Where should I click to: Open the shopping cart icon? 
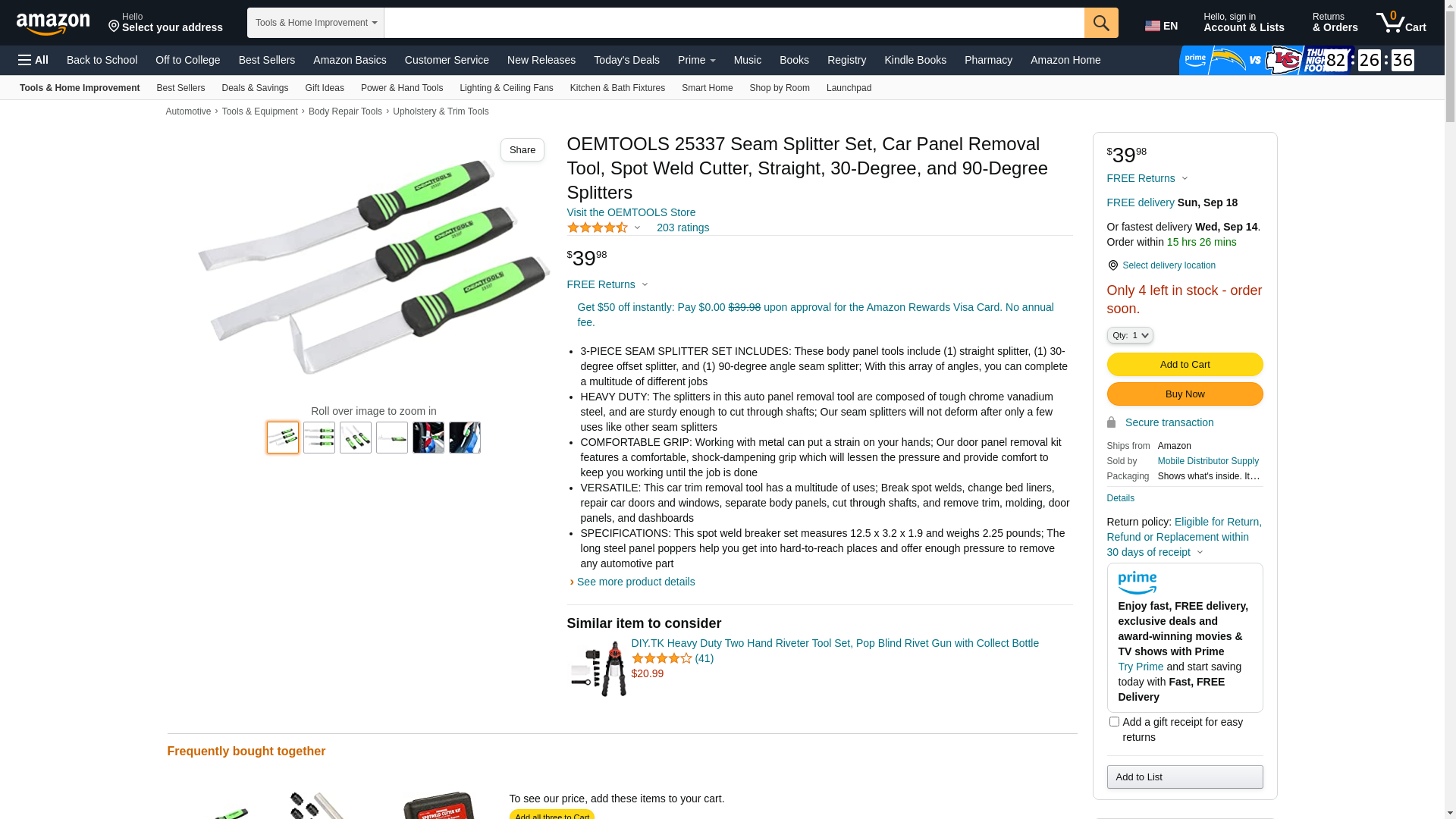point(1401,23)
